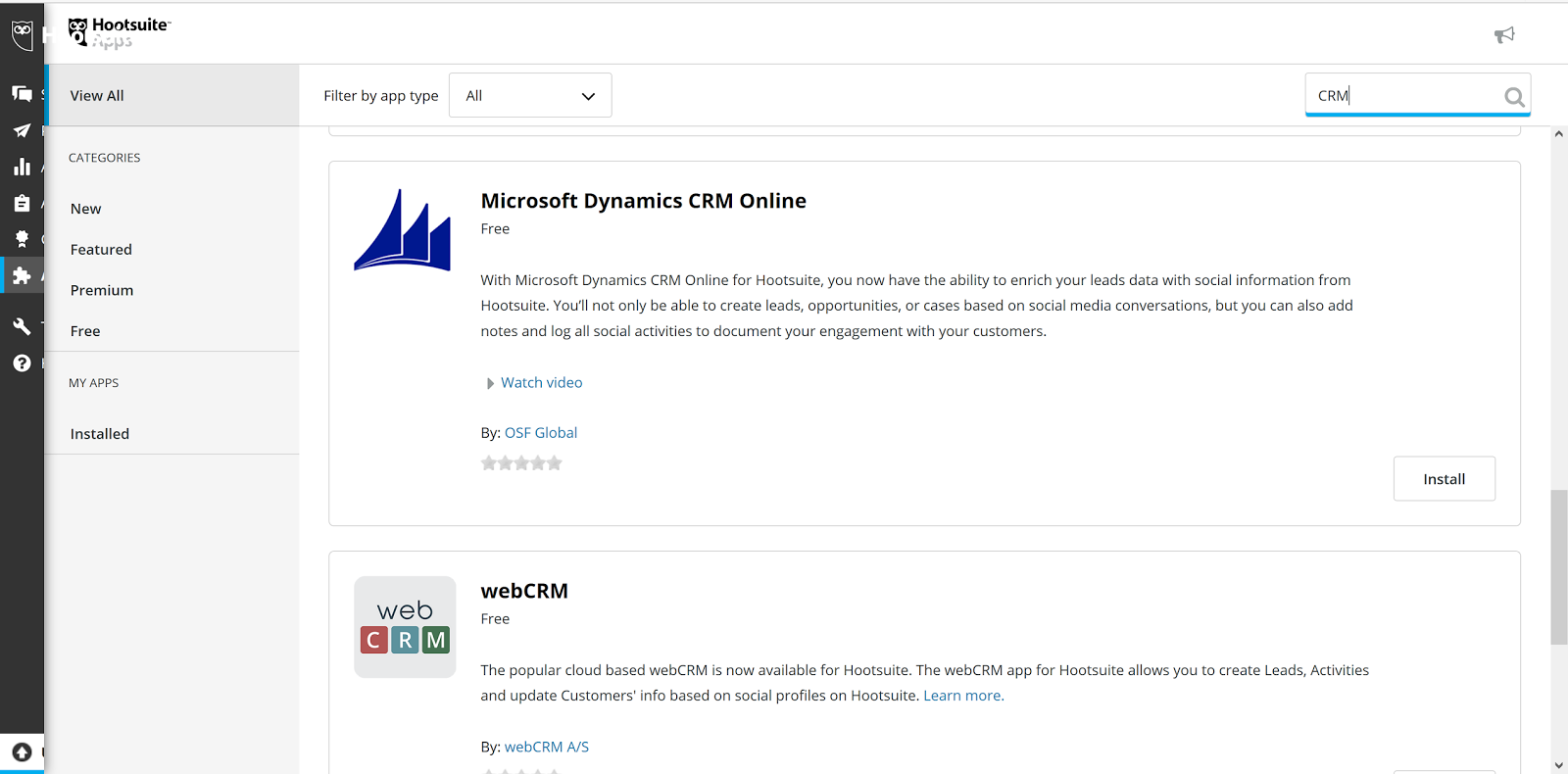The image size is (1568, 774).
Task: Click the vertical scrollbar thumb
Action: (1558, 567)
